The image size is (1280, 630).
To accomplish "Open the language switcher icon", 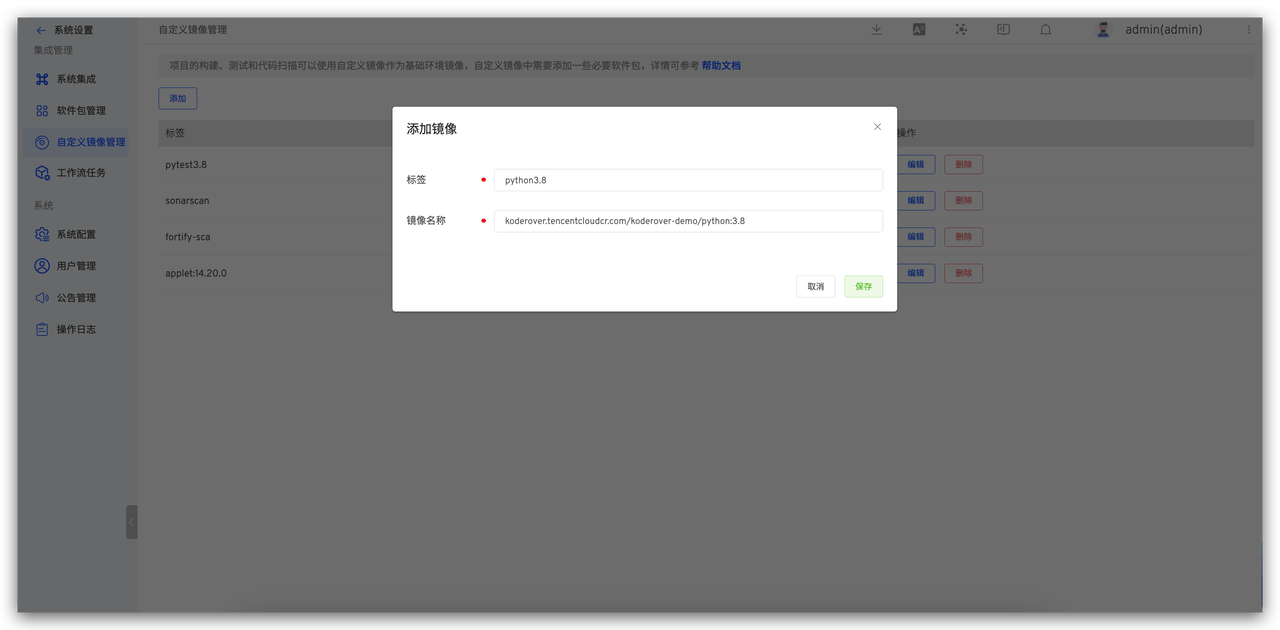I will coord(919,29).
